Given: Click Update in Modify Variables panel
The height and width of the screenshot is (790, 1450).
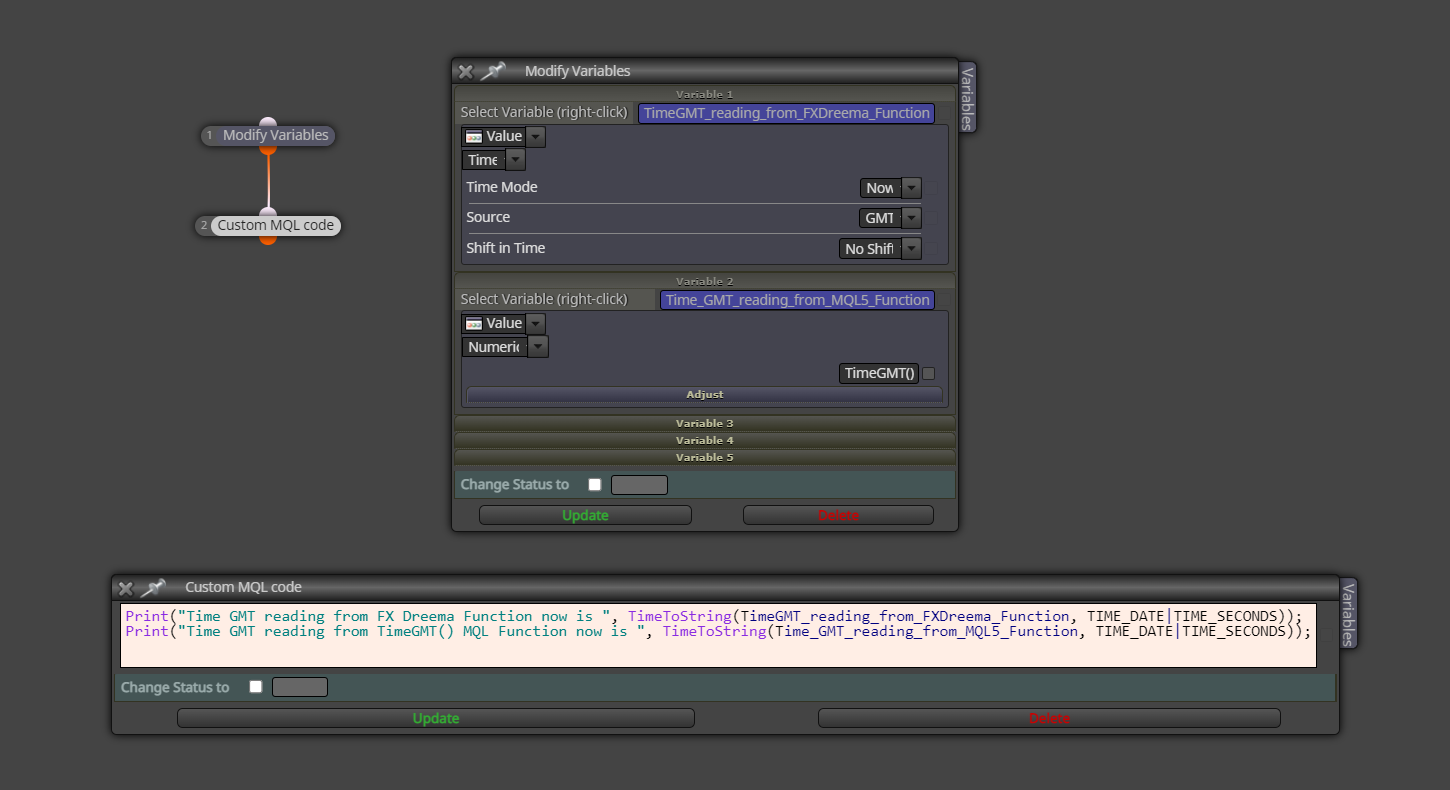Looking at the screenshot, I should tap(585, 515).
